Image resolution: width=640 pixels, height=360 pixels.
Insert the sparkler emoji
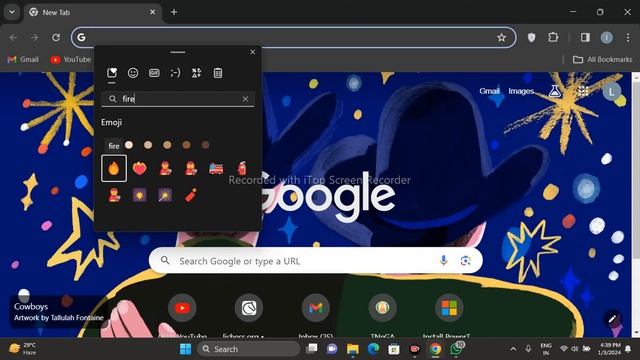click(165, 195)
